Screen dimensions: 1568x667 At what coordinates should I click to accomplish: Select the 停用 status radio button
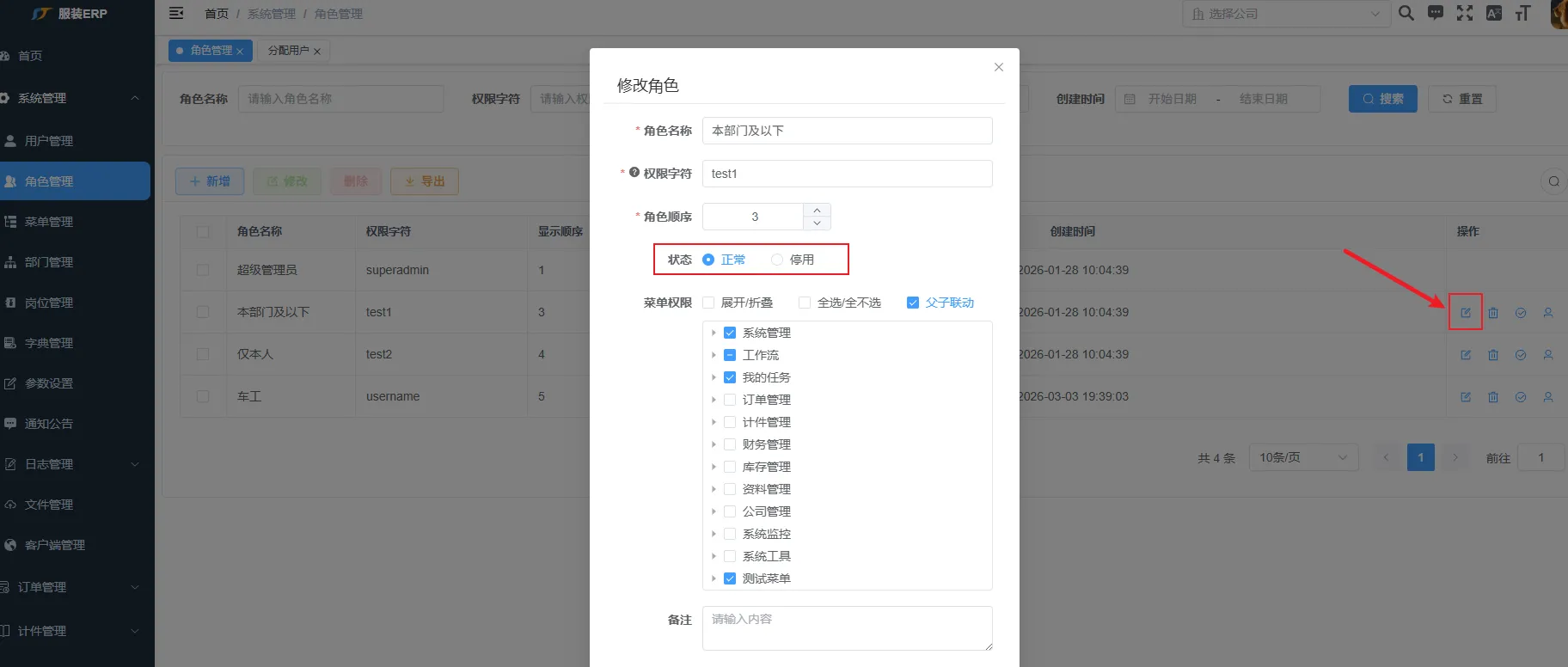[x=777, y=260]
